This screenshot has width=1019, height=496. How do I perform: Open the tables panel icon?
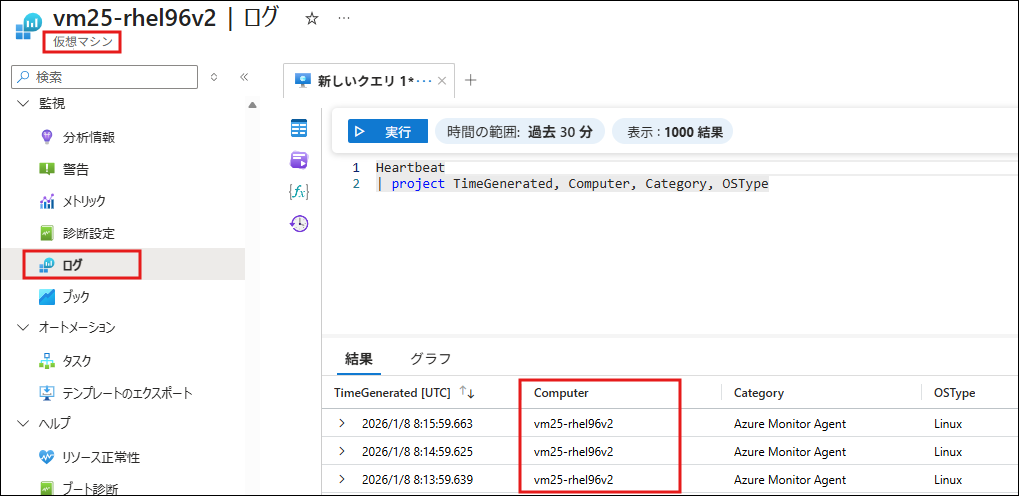tap(300, 128)
